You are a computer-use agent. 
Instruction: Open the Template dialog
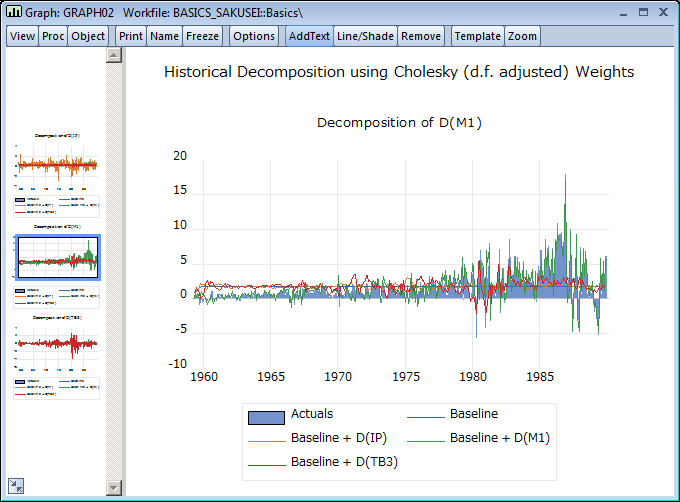coord(477,36)
